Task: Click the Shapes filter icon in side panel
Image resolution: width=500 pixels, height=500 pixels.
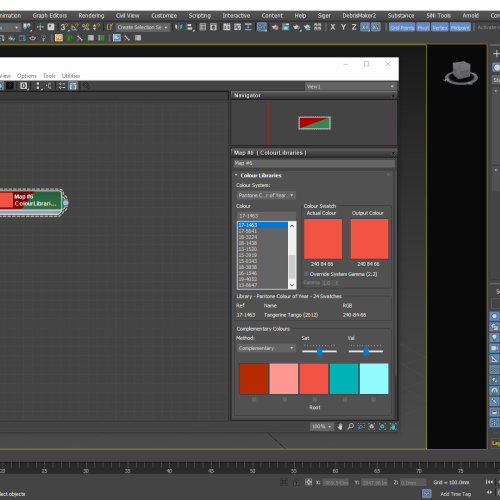Action: pyautogui.click(x=494, y=327)
